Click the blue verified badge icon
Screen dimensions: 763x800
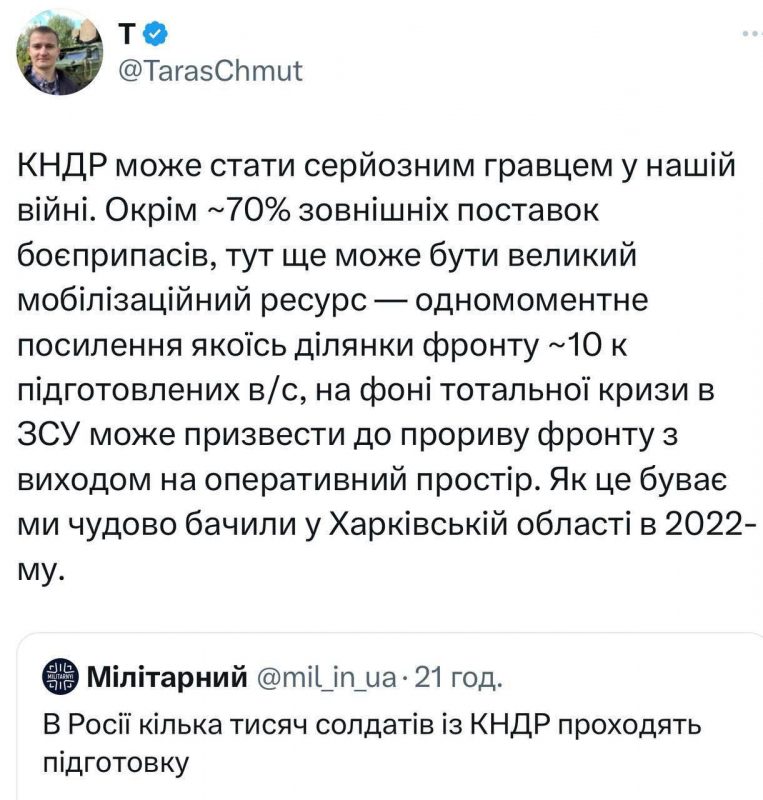coord(155,35)
